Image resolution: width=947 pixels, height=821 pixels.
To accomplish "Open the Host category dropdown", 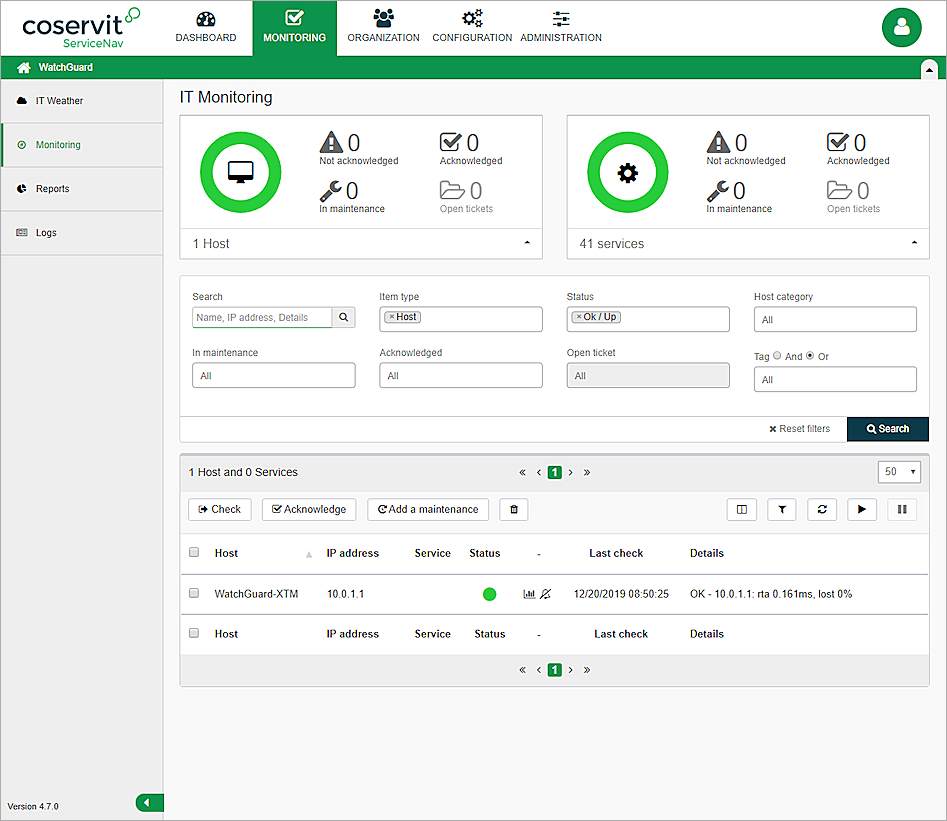I will (x=834, y=320).
